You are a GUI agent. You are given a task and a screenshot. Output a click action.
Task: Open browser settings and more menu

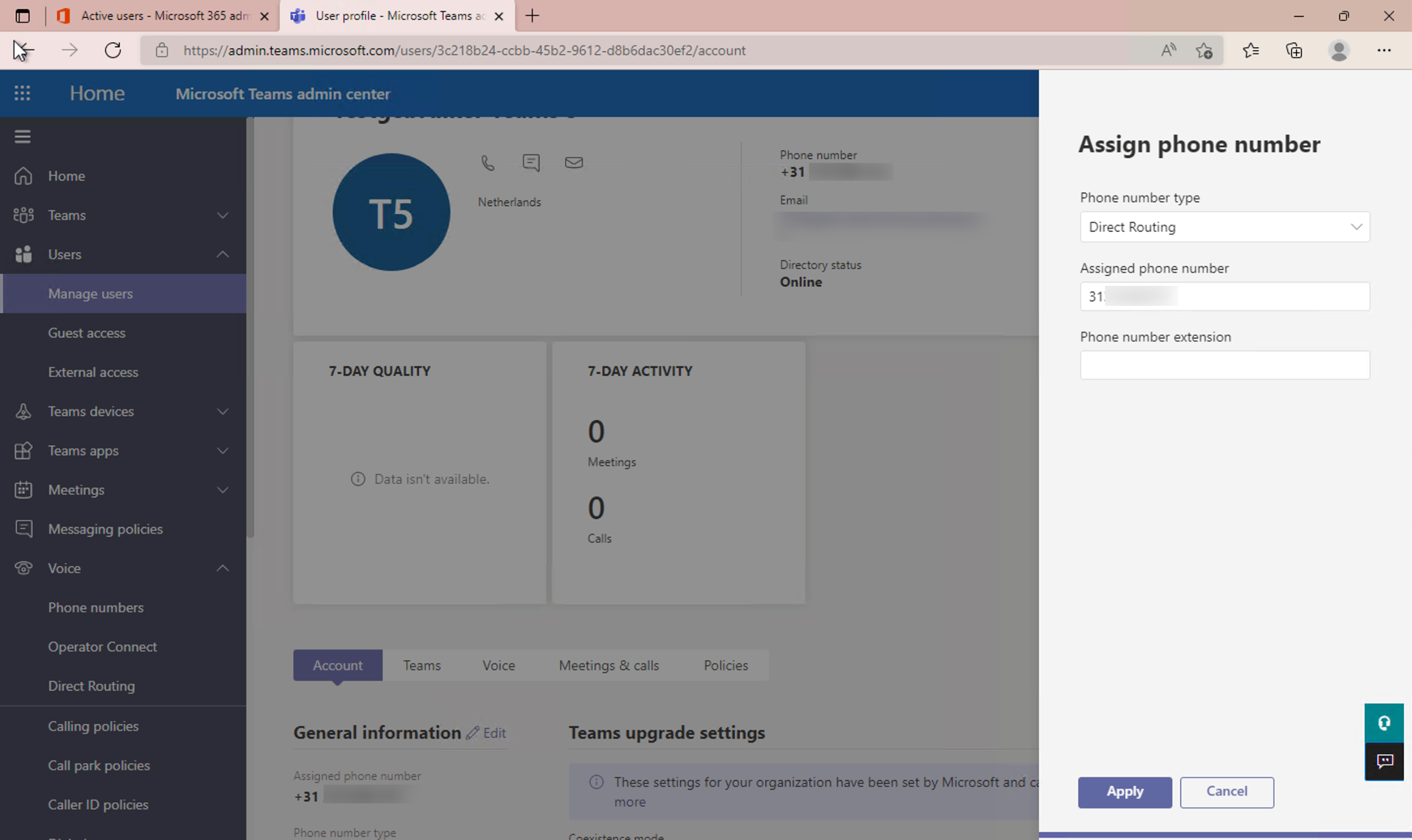pos(1384,50)
